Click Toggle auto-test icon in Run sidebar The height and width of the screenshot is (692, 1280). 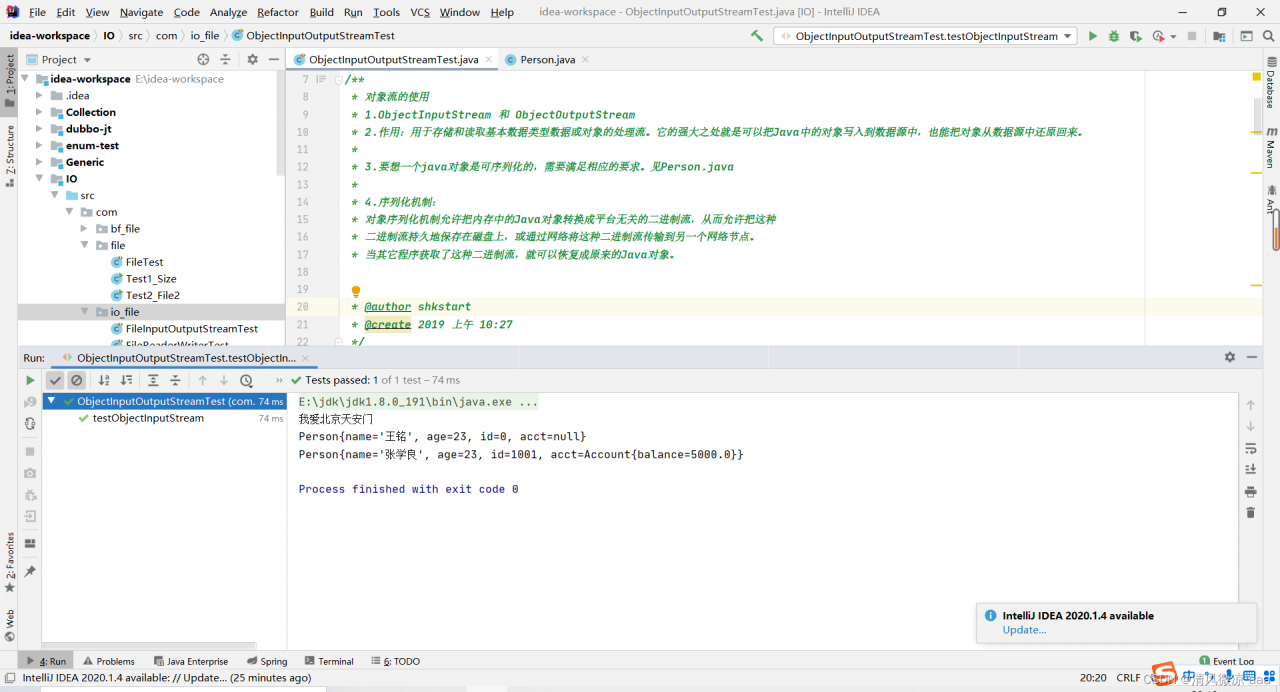tap(30, 424)
